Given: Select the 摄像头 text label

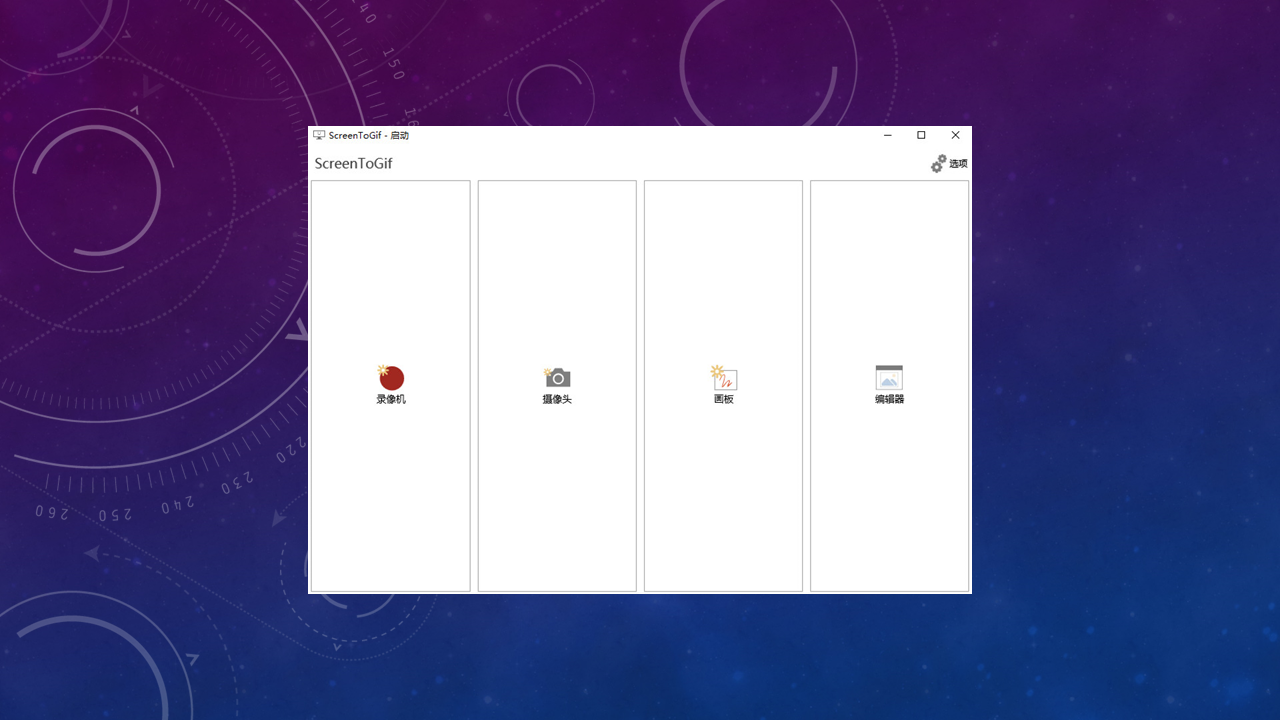Looking at the screenshot, I should coord(557,399).
